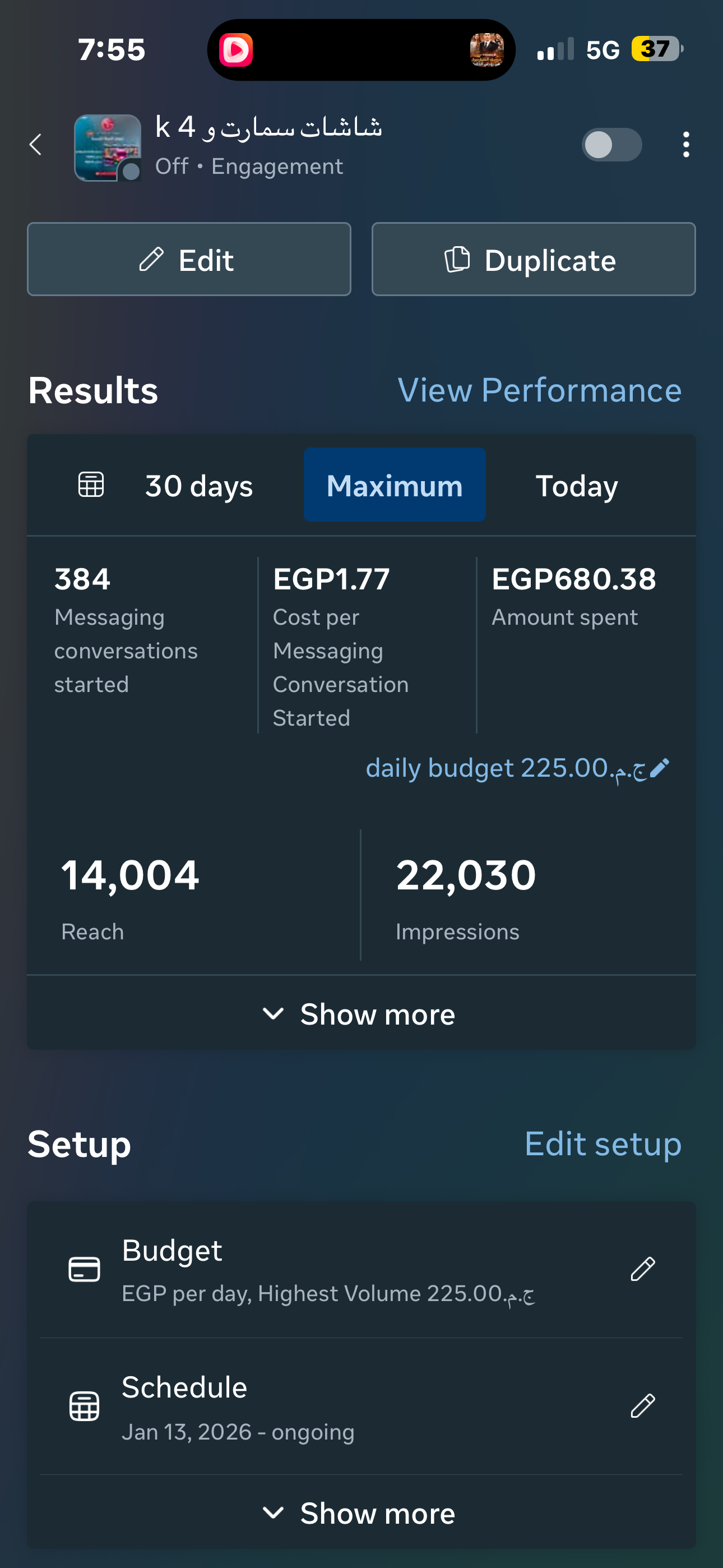Viewport: 723px width, 1568px height.
Task: Tap the edit pencil in Budget row
Action: tap(643, 1269)
